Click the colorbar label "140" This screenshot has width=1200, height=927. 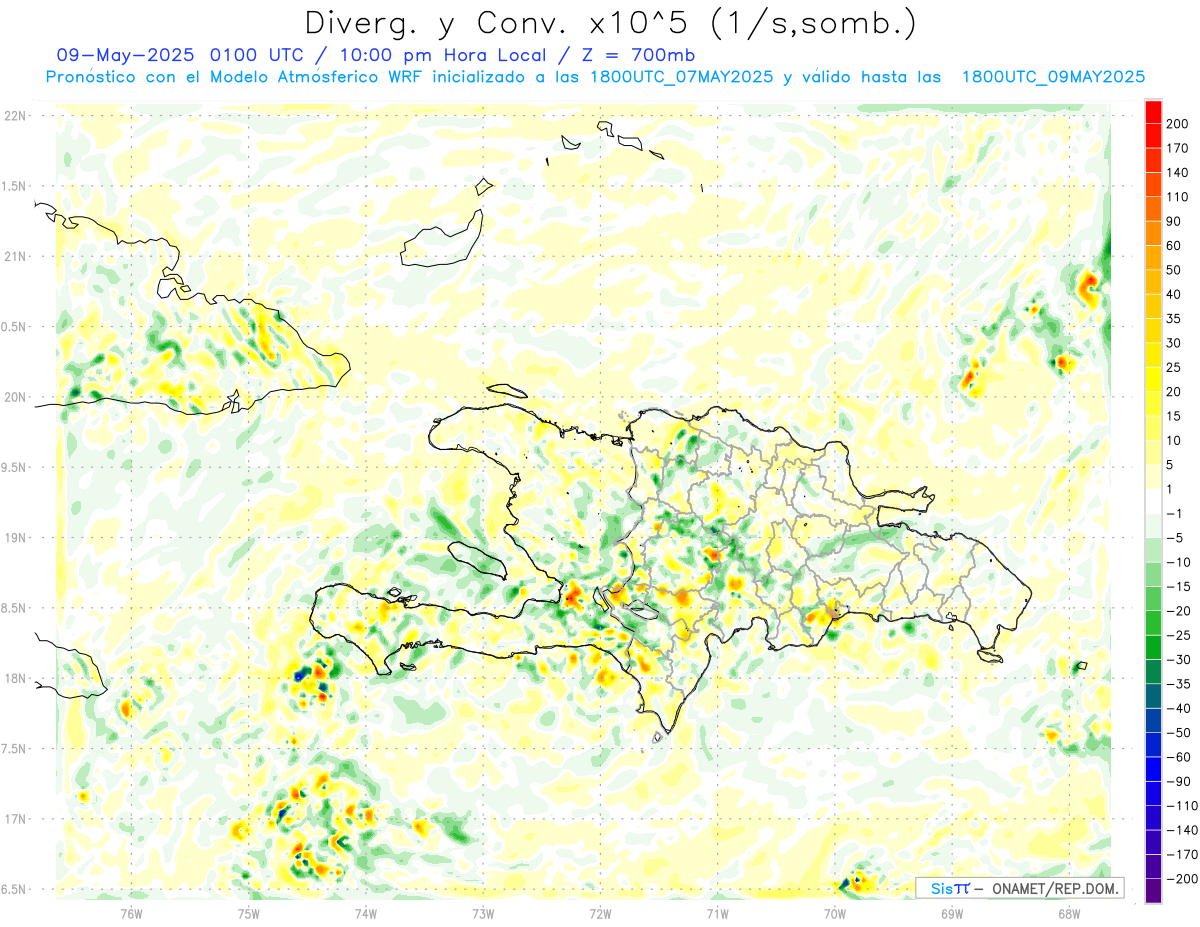pos(1176,172)
